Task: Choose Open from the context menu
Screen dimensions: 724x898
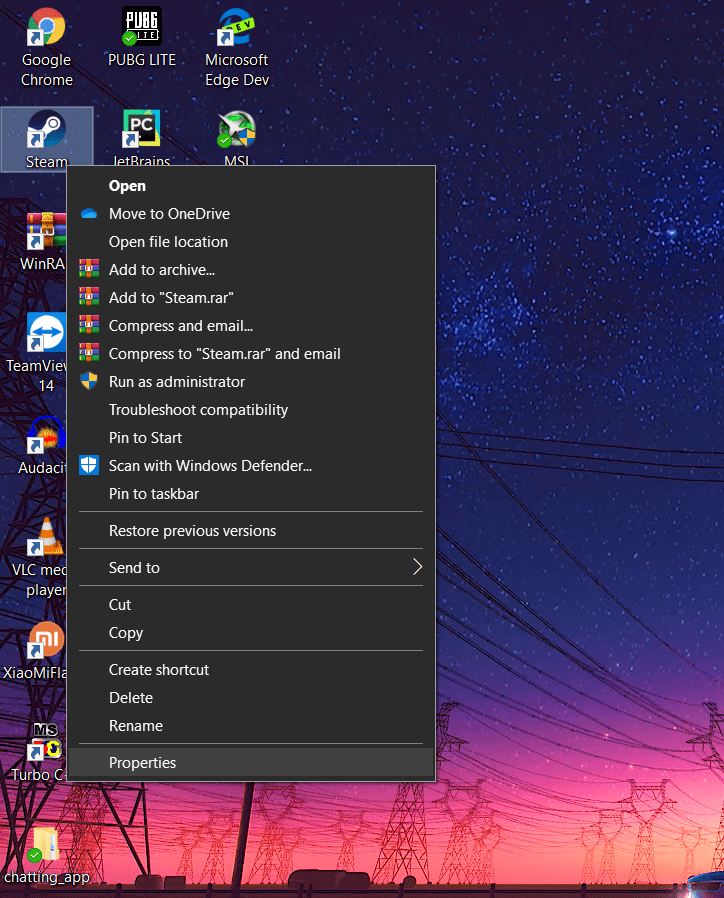Action: tap(251, 186)
